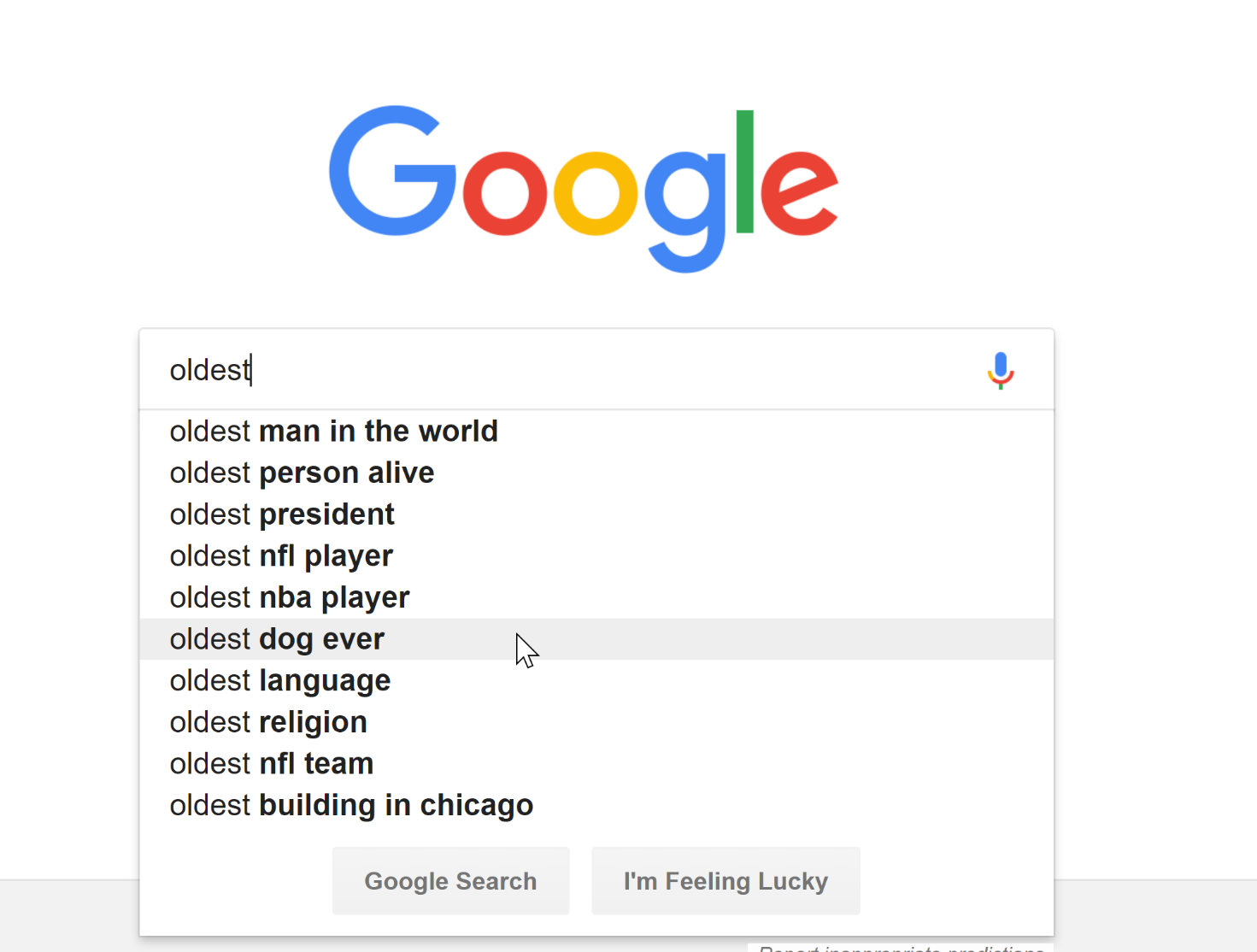Choose 'oldest nfl team' suggestion
The image size is (1257, 952).
click(x=596, y=764)
